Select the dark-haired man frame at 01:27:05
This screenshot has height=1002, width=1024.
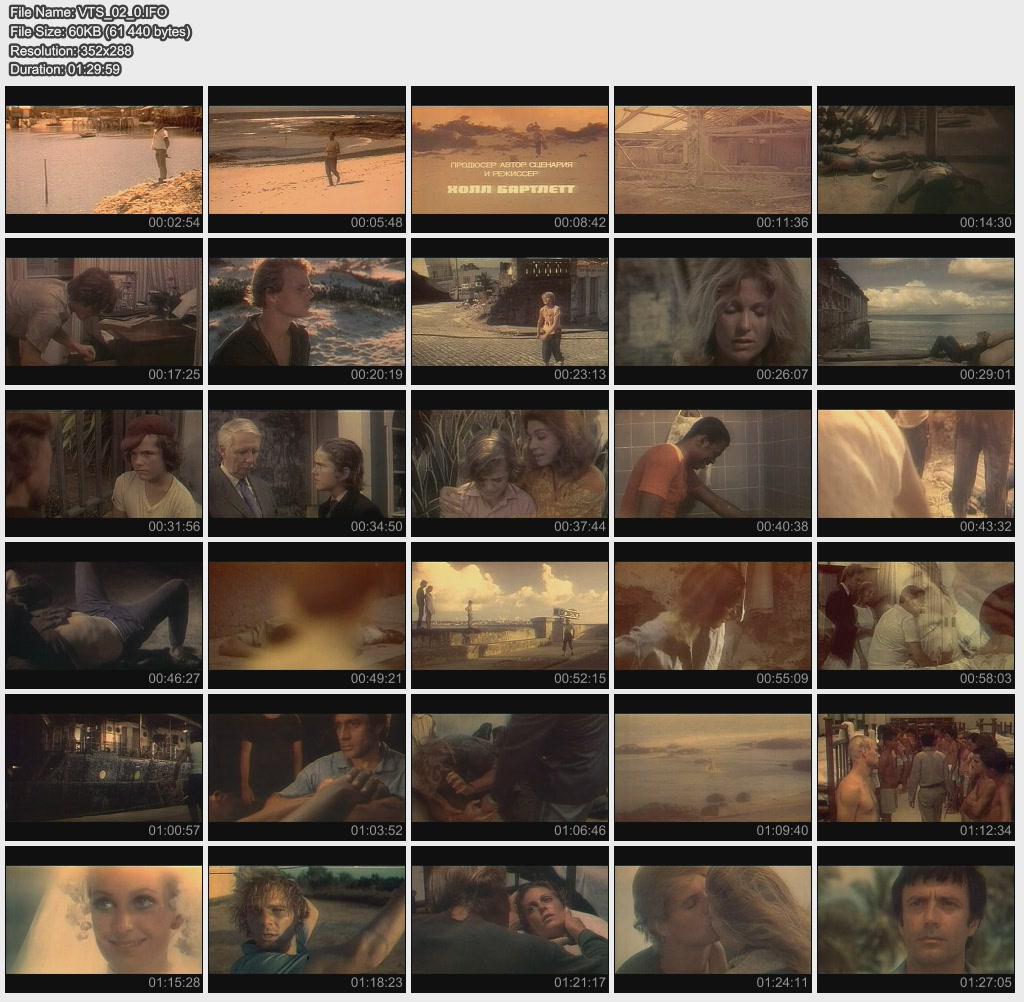pos(916,920)
